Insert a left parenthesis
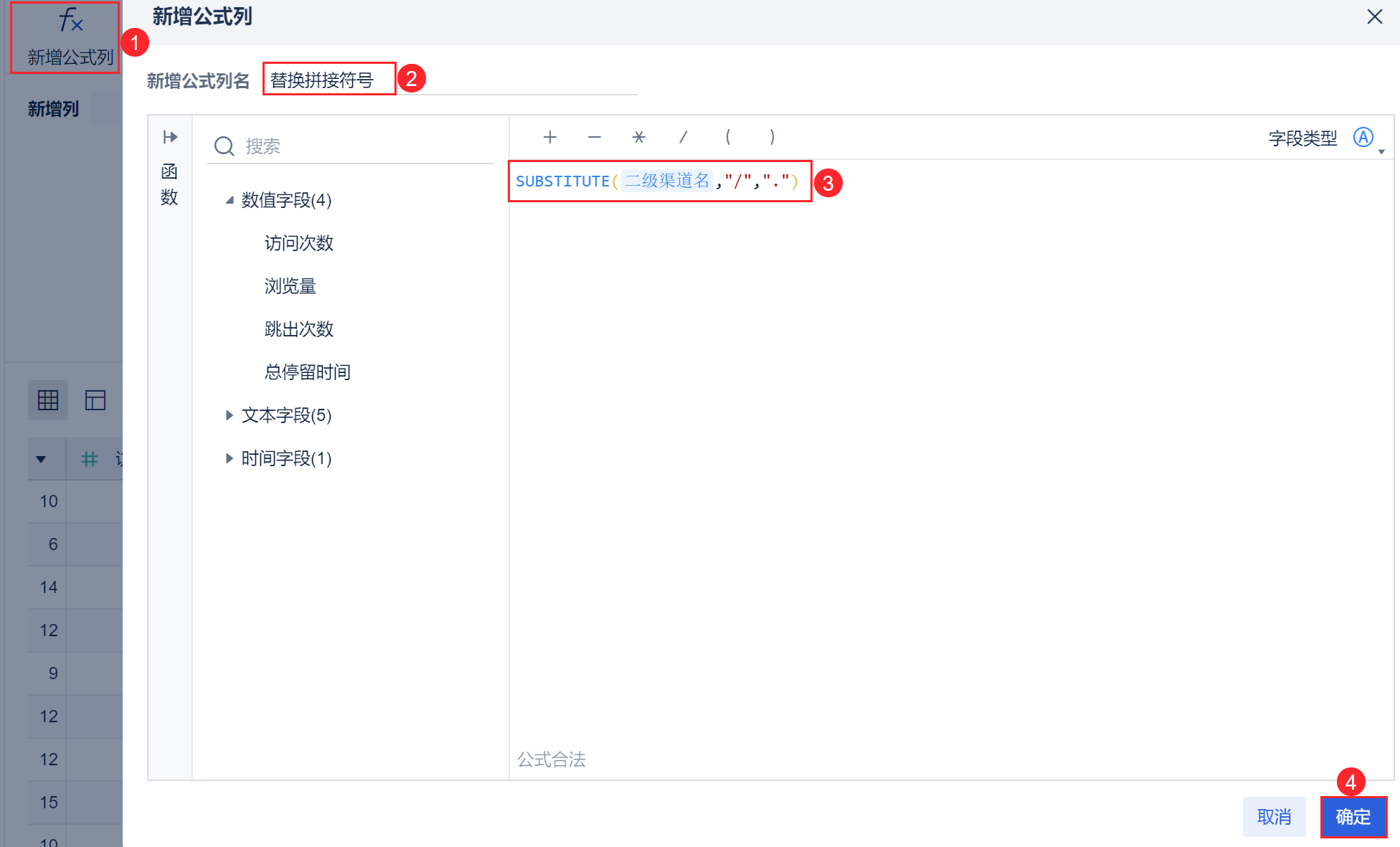1400x847 pixels. (728, 137)
